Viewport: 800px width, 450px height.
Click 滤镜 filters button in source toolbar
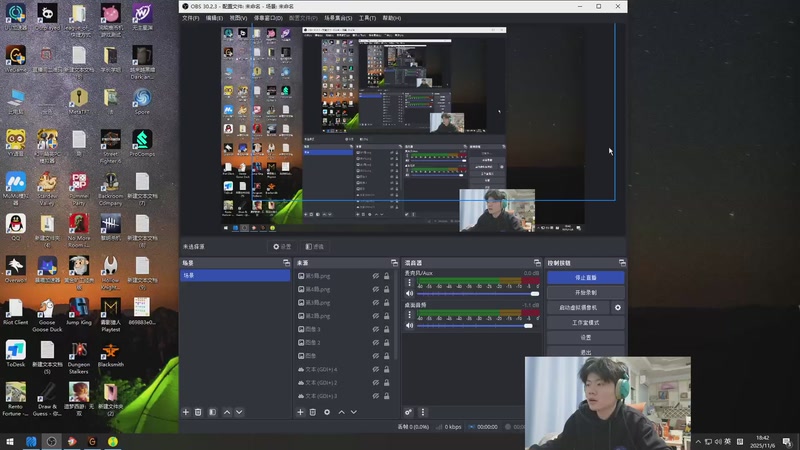[x=314, y=246]
